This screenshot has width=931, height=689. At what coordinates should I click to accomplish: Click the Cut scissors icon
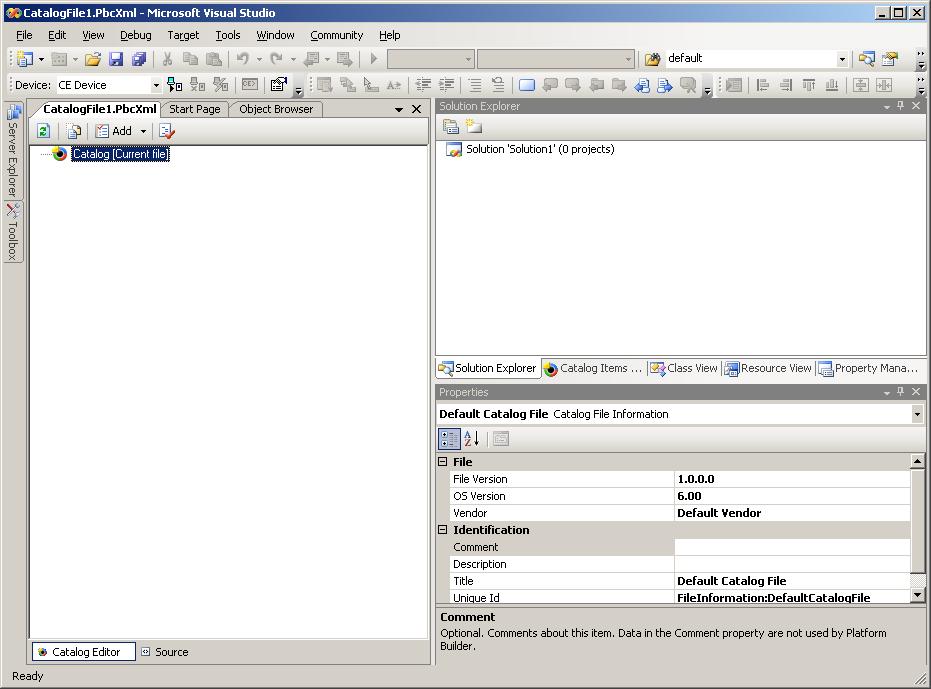click(x=167, y=59)
